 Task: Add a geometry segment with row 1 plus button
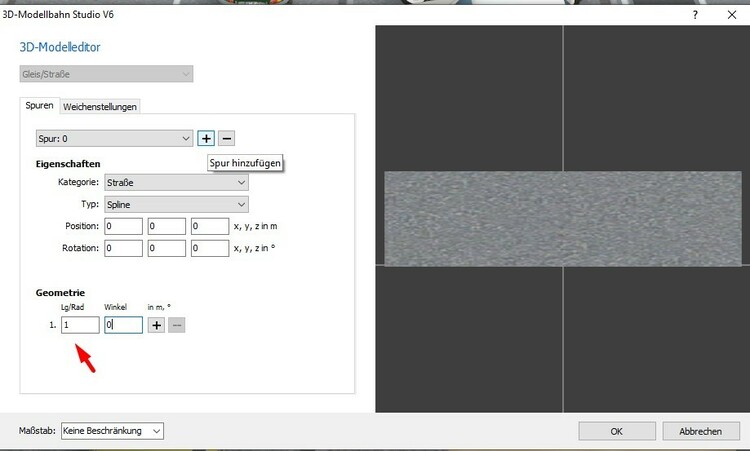(156, 325)
